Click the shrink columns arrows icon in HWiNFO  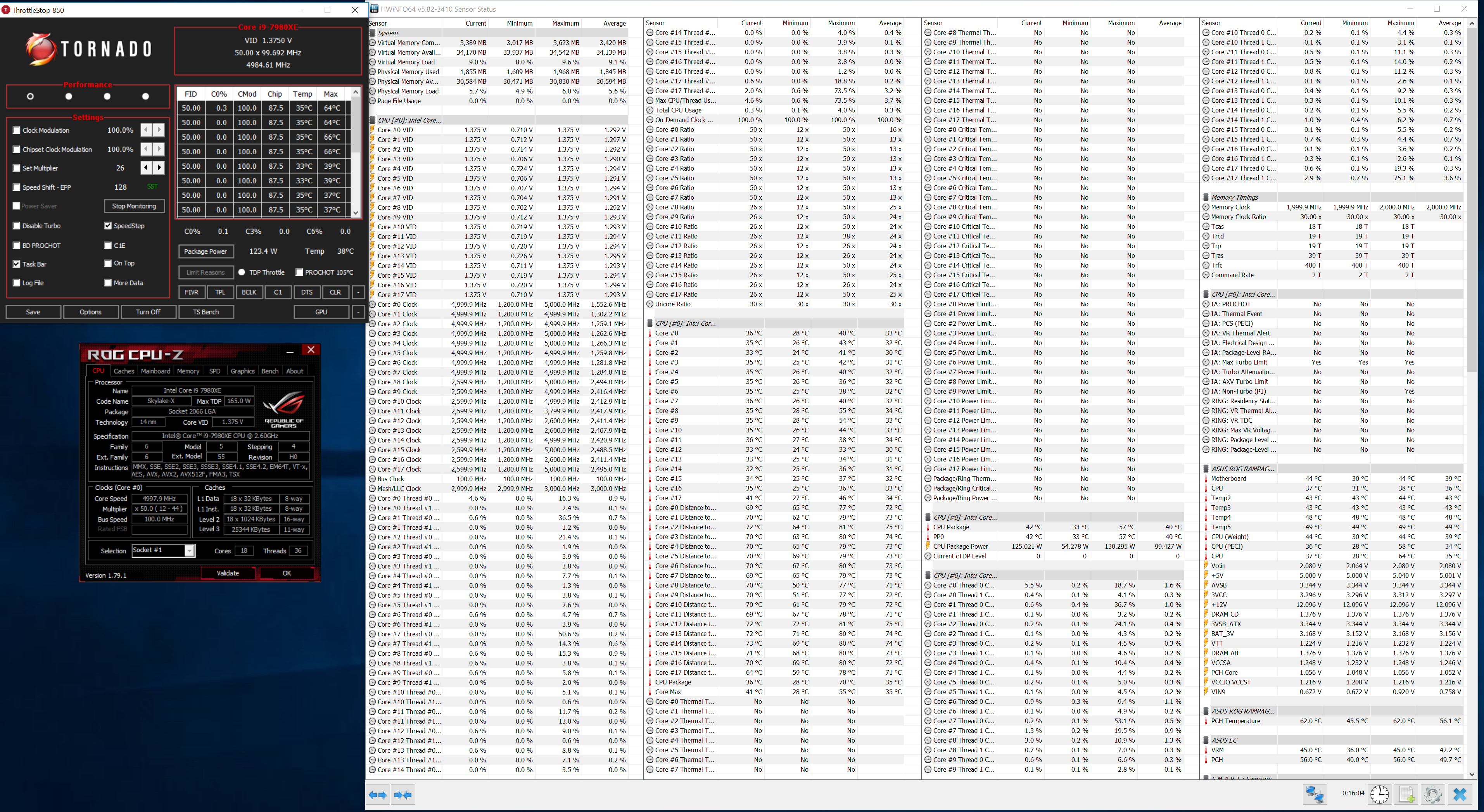pos(403,795)
